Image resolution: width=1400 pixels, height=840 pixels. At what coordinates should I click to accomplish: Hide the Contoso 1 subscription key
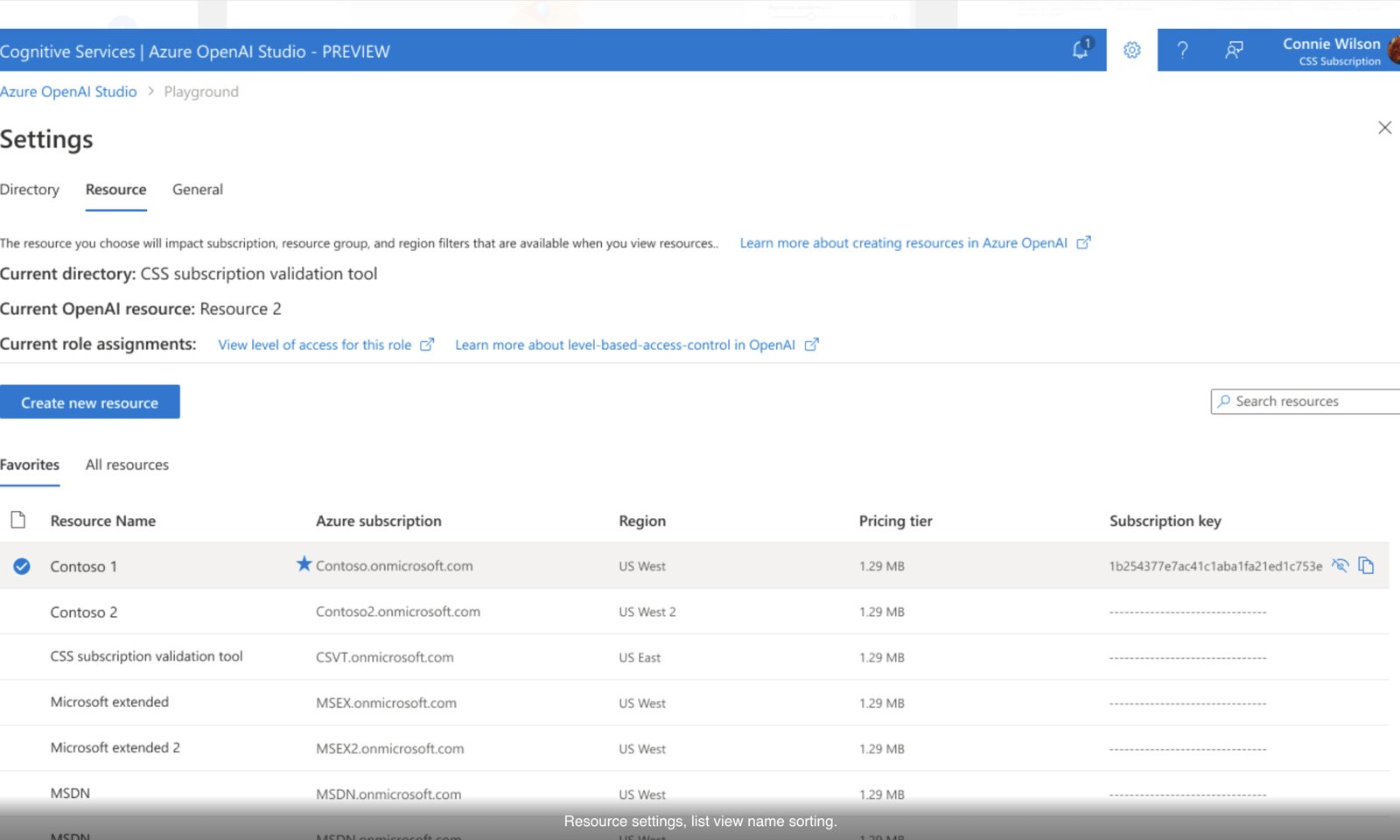(1340, 565)
